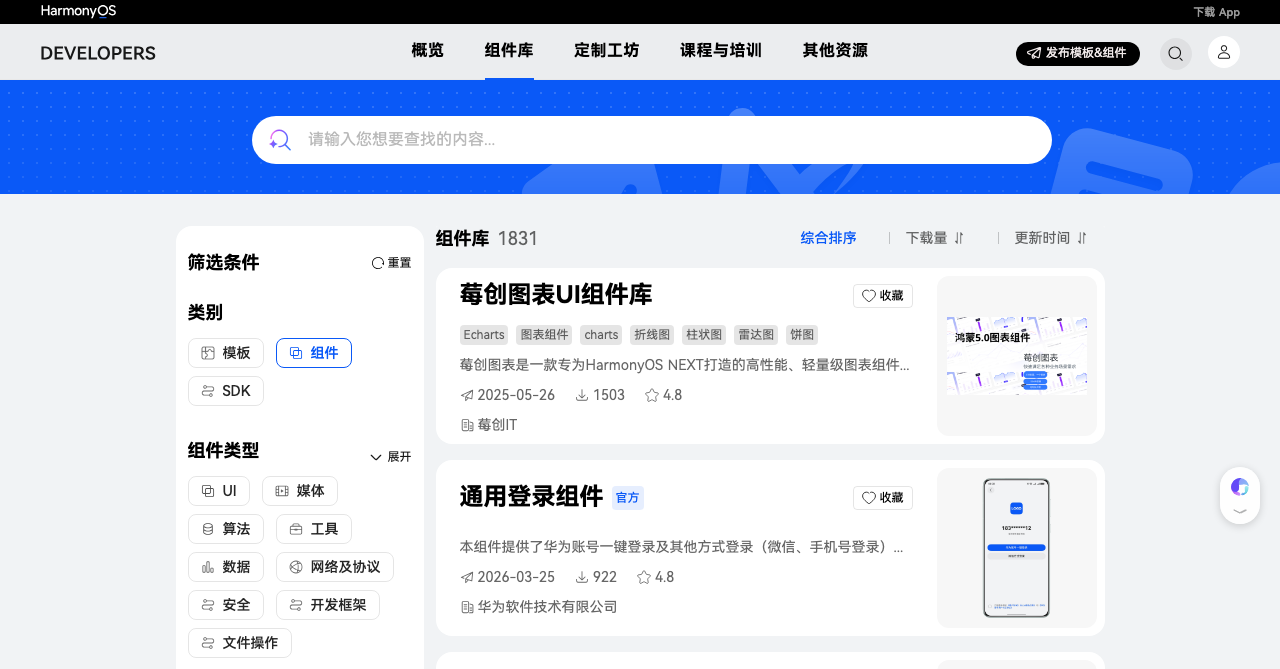Click the 图表组件 tag
This screenshot has height=669, width=1280.
(545, 335)
